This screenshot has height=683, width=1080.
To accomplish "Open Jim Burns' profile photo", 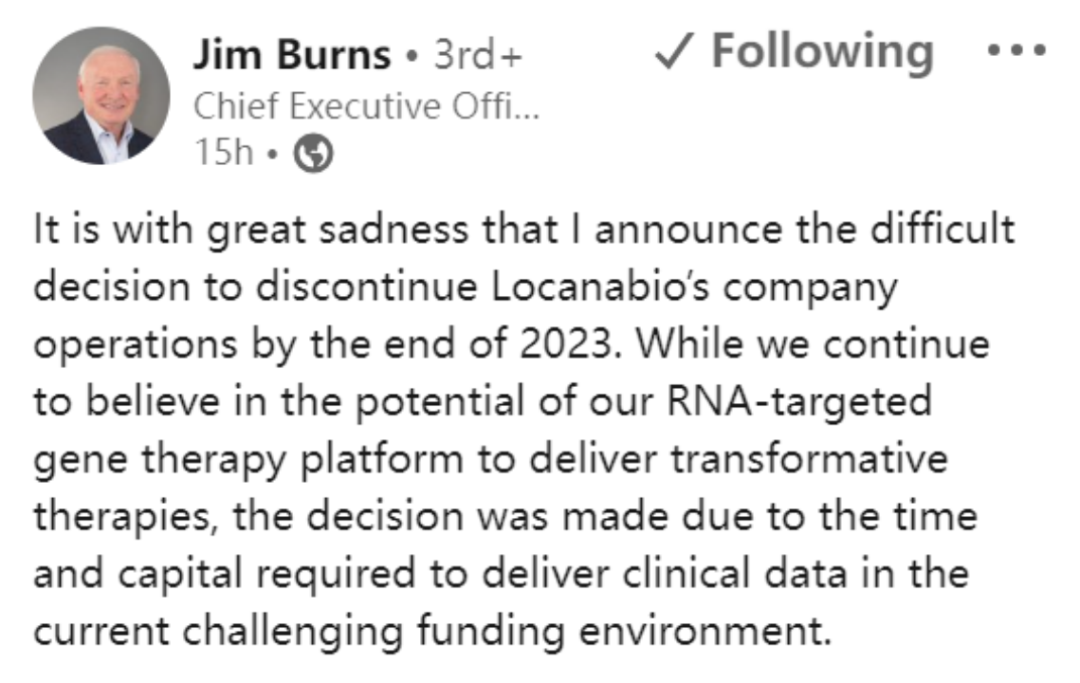I will tap(101, 96).
